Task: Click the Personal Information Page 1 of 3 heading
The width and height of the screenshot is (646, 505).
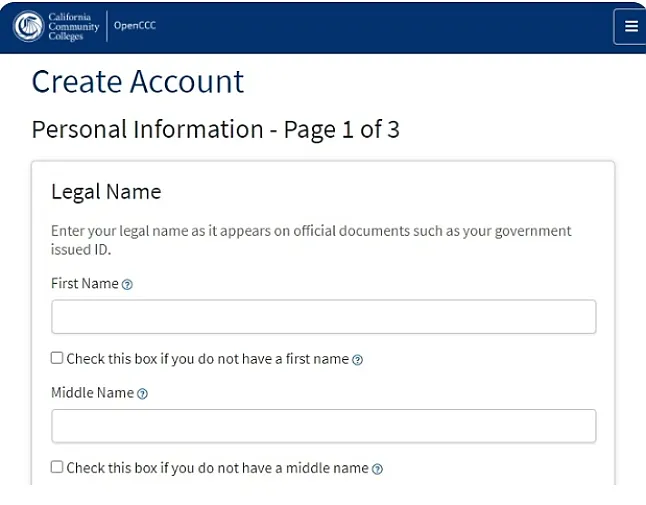Action: pos(215,129)
